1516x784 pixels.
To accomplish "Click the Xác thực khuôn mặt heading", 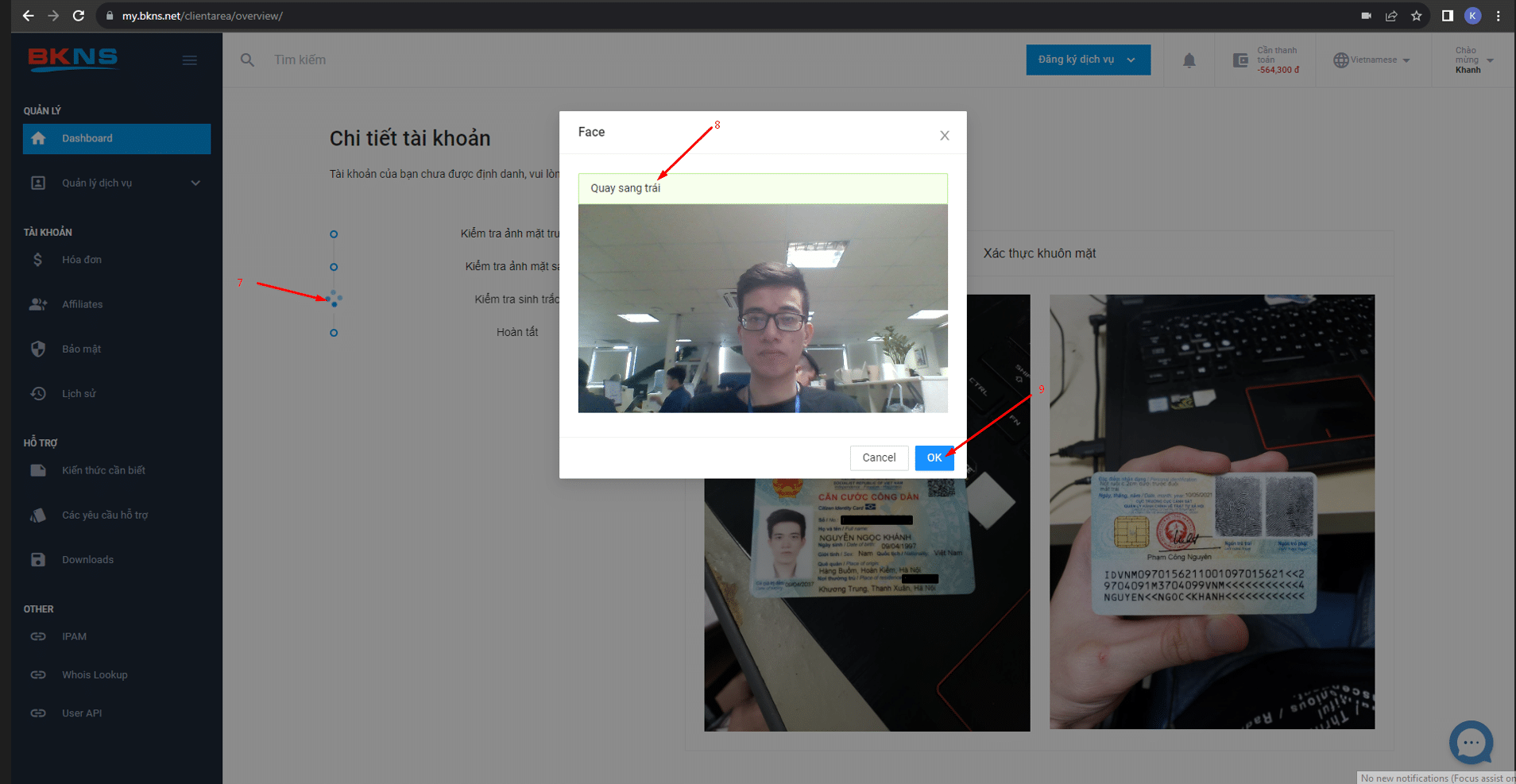I will (1039, 253).
